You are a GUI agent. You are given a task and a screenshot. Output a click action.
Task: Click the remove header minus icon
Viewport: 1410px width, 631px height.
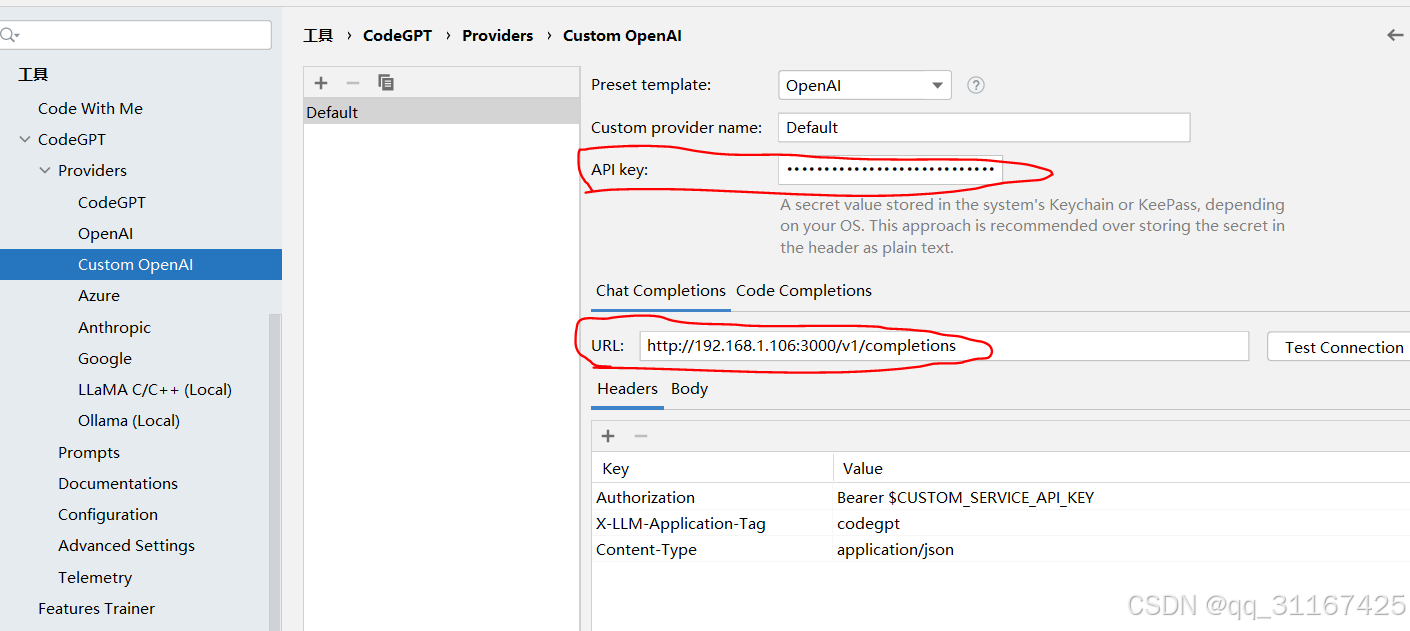tap(641, 436)
